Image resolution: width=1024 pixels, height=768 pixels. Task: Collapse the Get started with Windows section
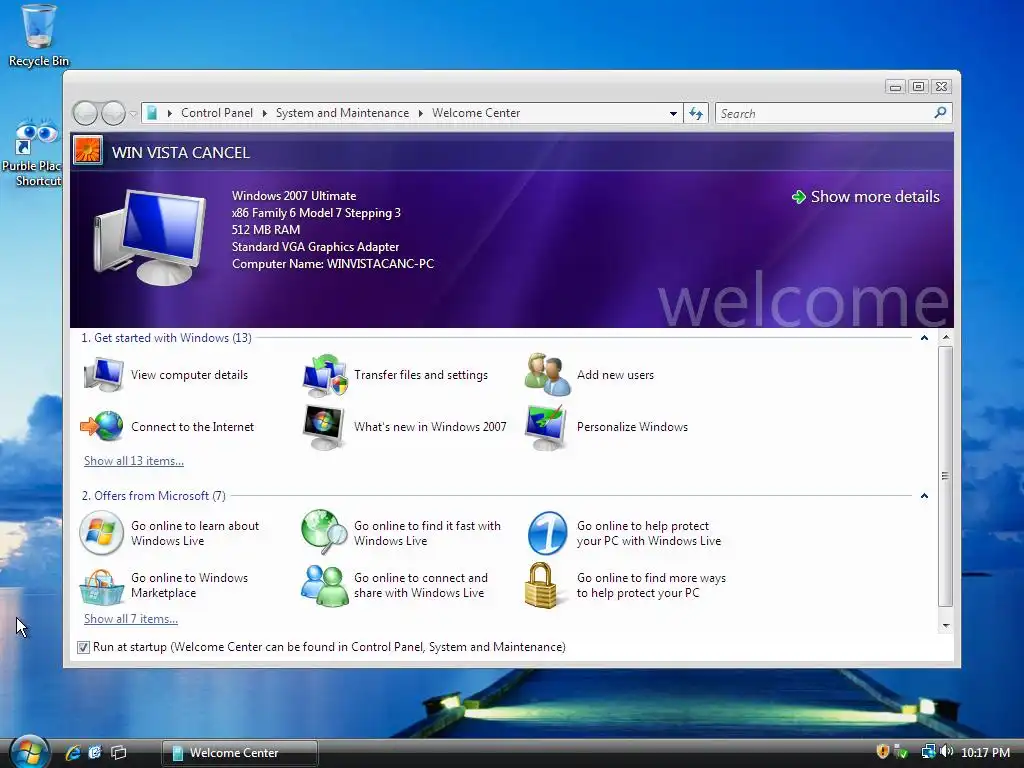pos(924,338)
